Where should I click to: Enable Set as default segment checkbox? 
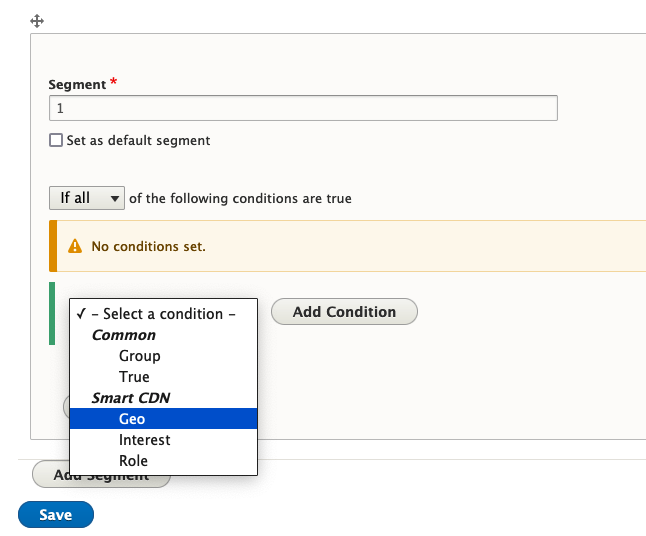pyautogui.click(x=56, y=141)
